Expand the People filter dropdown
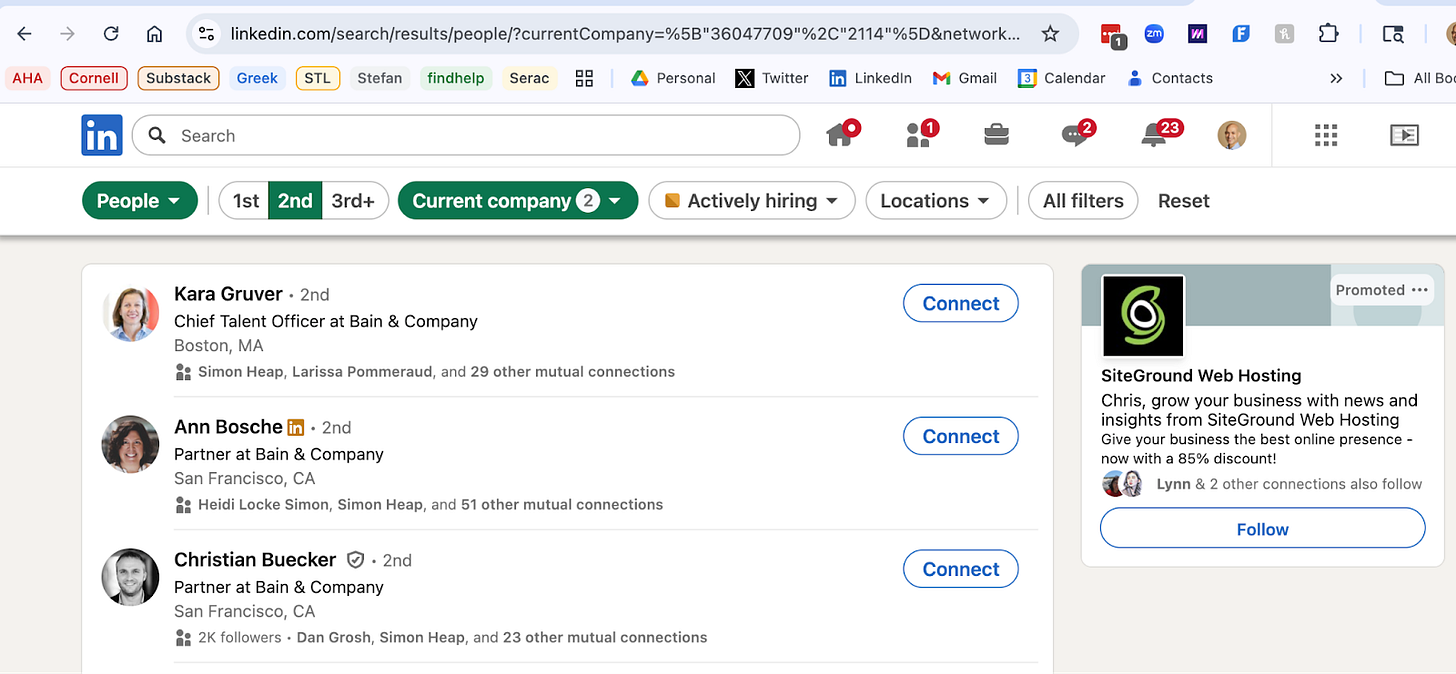The image size is (1456, 674). [x=139, y=201]
